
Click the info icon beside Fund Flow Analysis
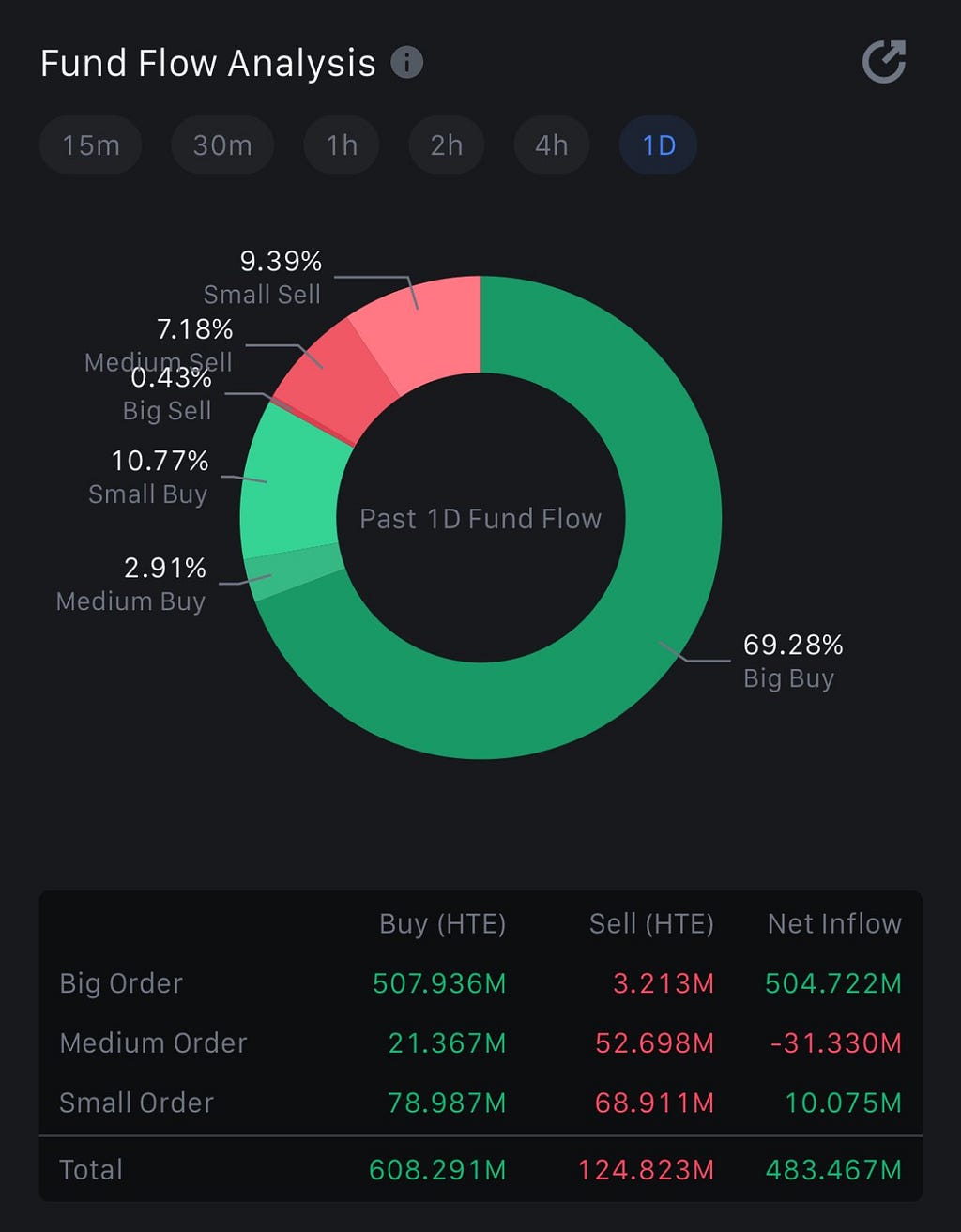406,63
